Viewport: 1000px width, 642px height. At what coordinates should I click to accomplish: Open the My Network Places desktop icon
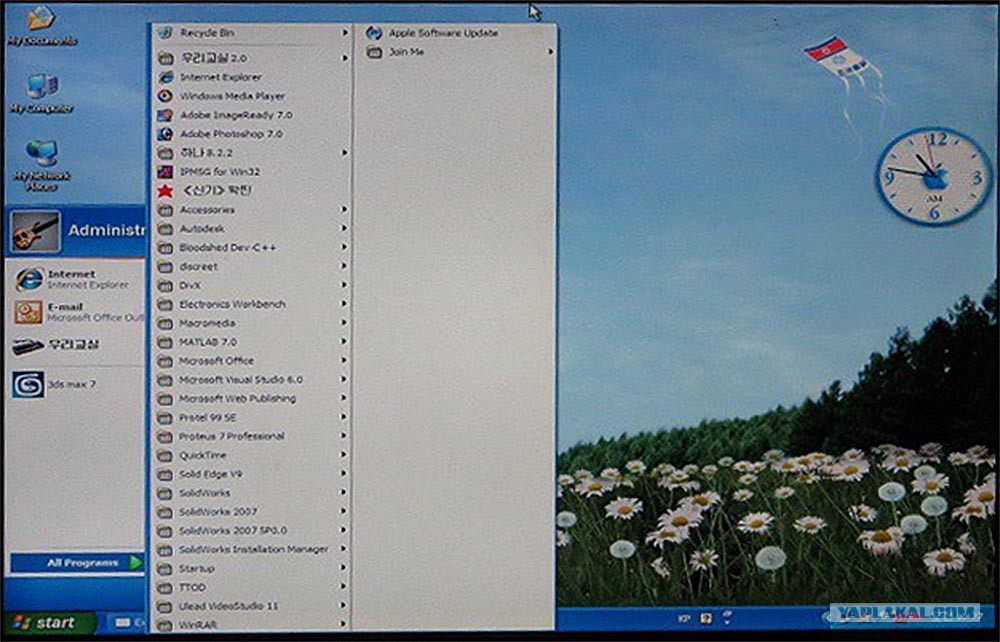(41, 165)
